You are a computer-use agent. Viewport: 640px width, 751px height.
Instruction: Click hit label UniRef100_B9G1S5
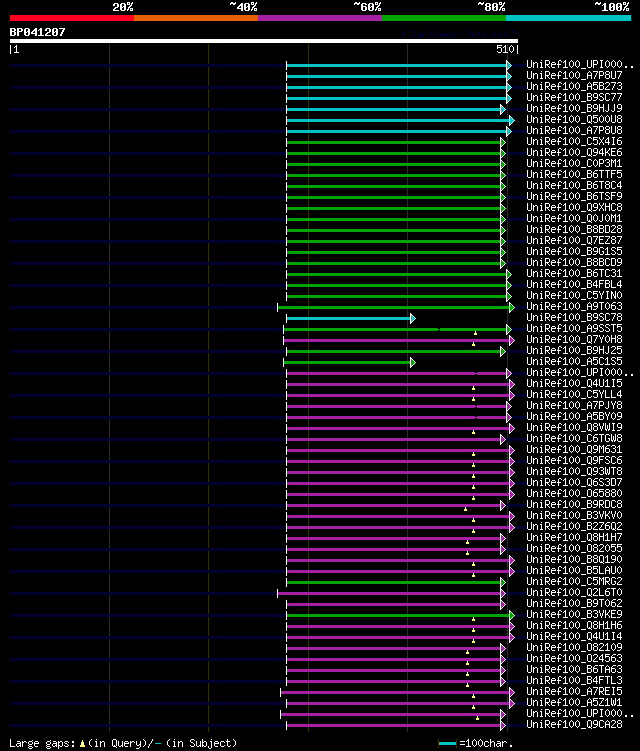click(574, 251)
